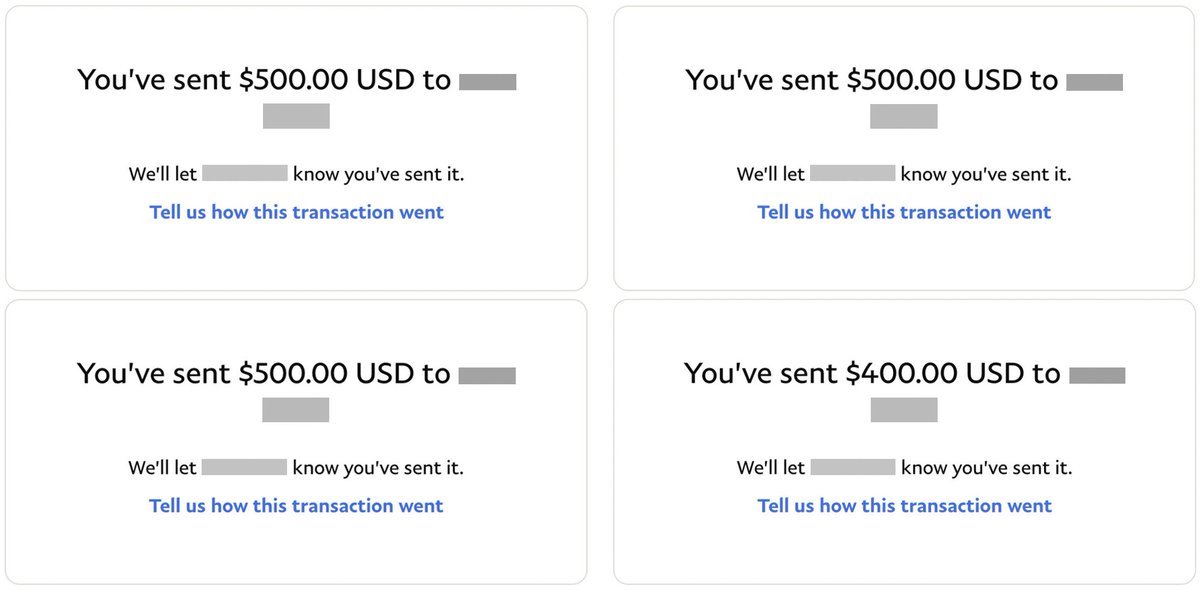This screenshot has height=590, width=1200.
Task: Select the "know you've sent it" text, bottom-left card
Action: tap(378, 468)
